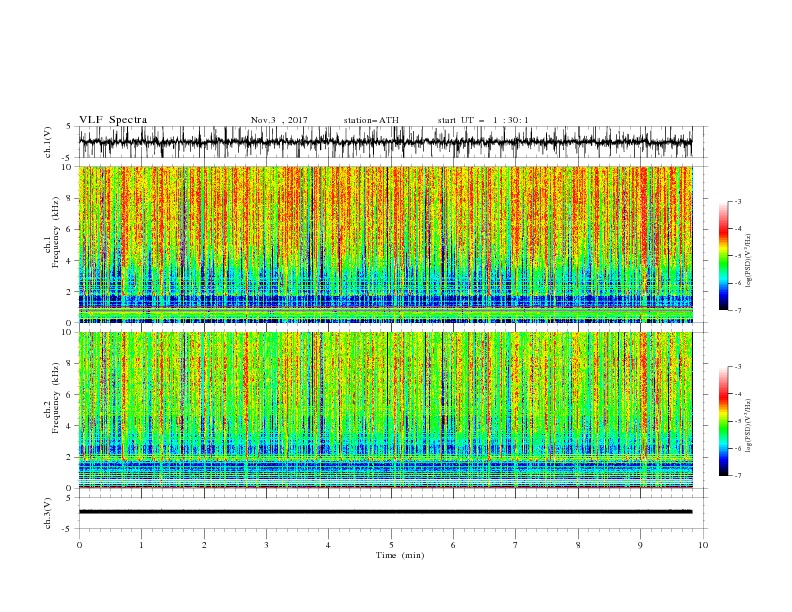Click the "ch.1 Frequency (kHz)" axis title
The width and height of the screenshot is (792, 612).
click(x=52, y=233)
